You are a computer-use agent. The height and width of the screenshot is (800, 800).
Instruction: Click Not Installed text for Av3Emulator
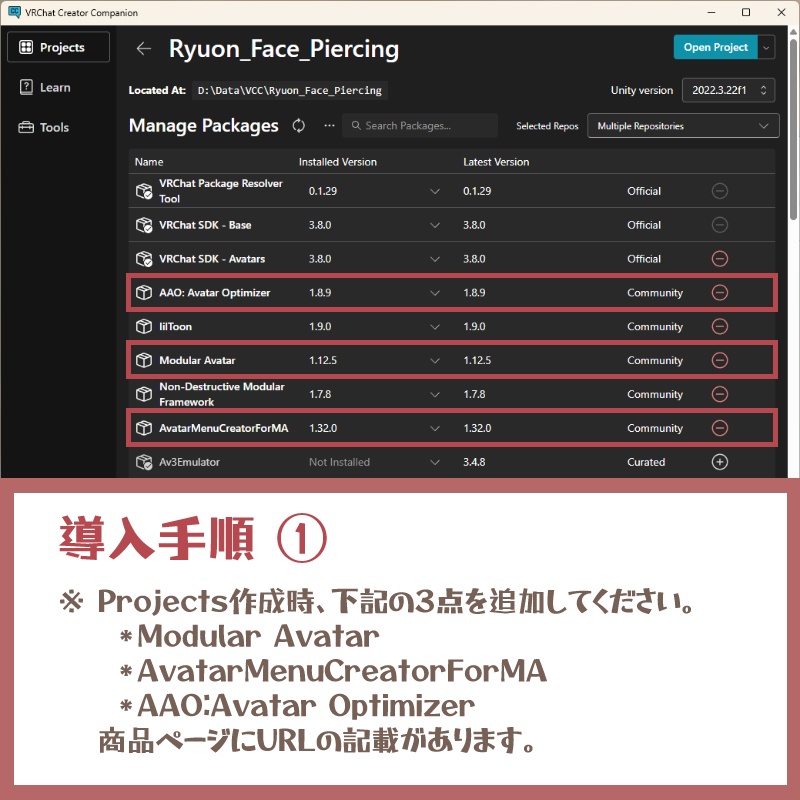click(339, 462)
